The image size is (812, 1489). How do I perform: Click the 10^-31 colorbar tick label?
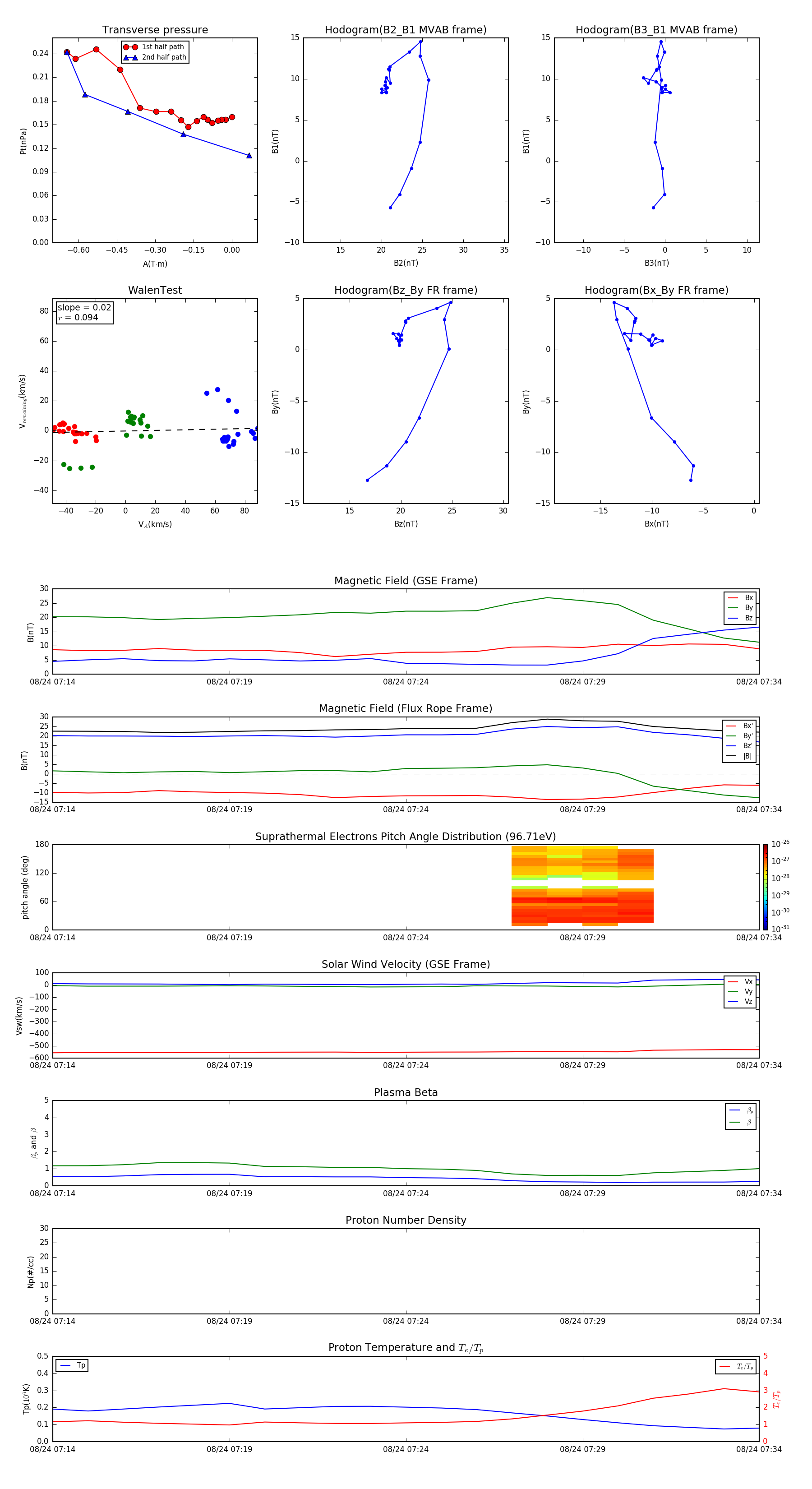click(780, 929)
